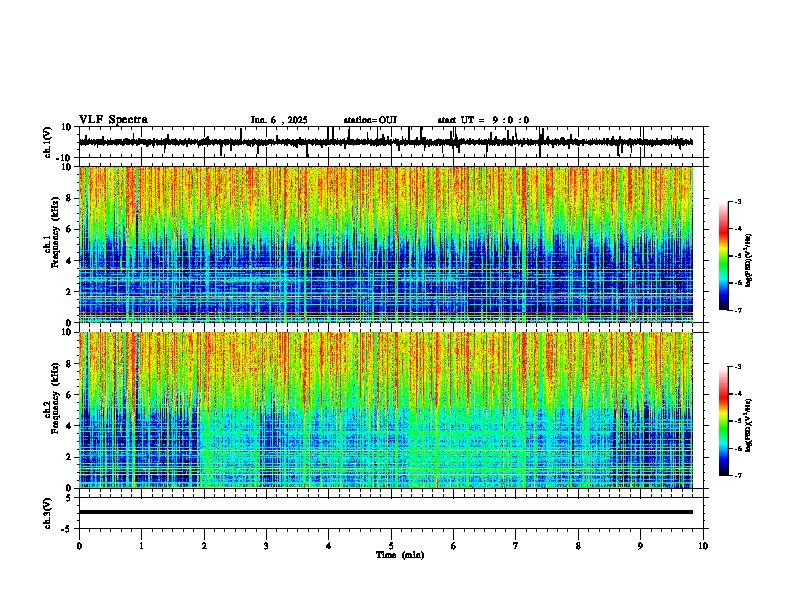Viewport: 792px width, 612px height.
Task: Click the ch.3 flat voltage trace
Action: pos(386,512)
